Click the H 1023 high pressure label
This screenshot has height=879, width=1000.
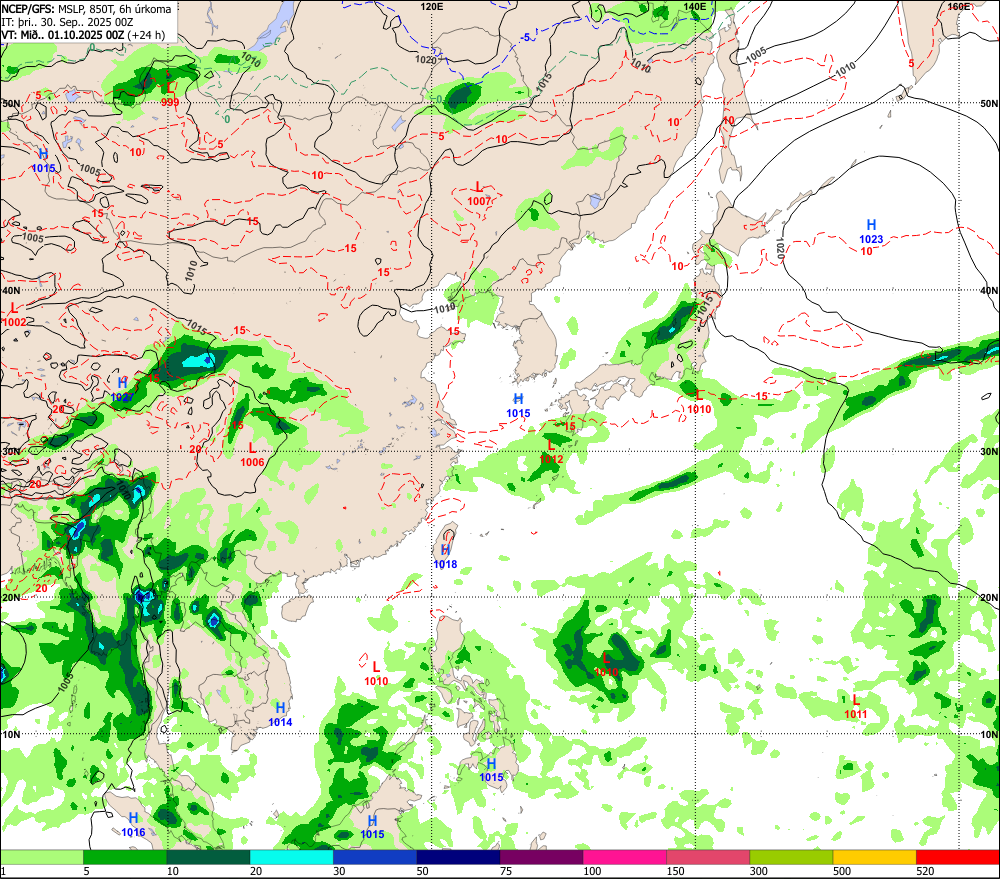tap(871, 232)
